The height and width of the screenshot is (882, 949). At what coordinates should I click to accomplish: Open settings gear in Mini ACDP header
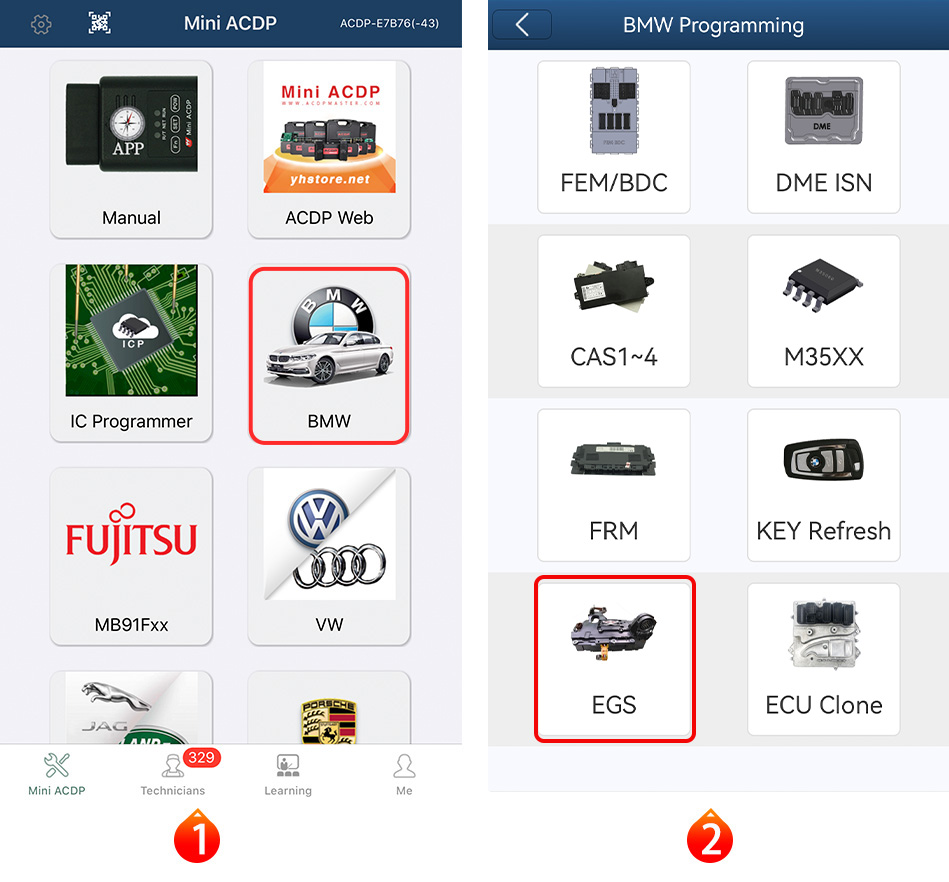[x=41, y=24]
